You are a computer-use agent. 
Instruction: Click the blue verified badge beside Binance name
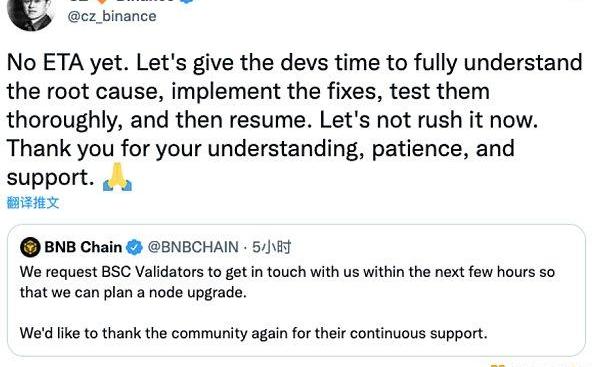point(187,2)
